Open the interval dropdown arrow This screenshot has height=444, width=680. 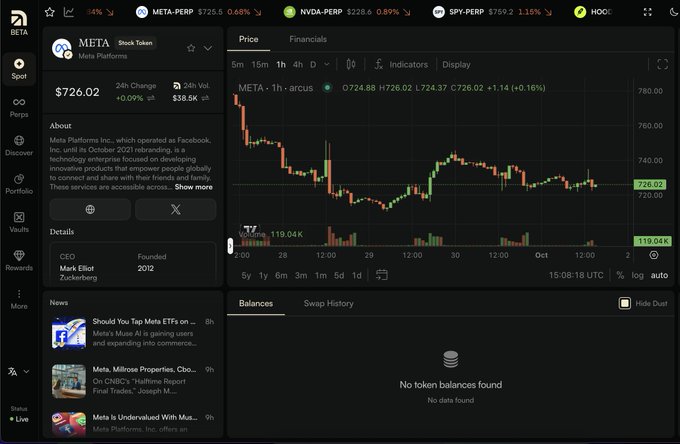point(327,65)
